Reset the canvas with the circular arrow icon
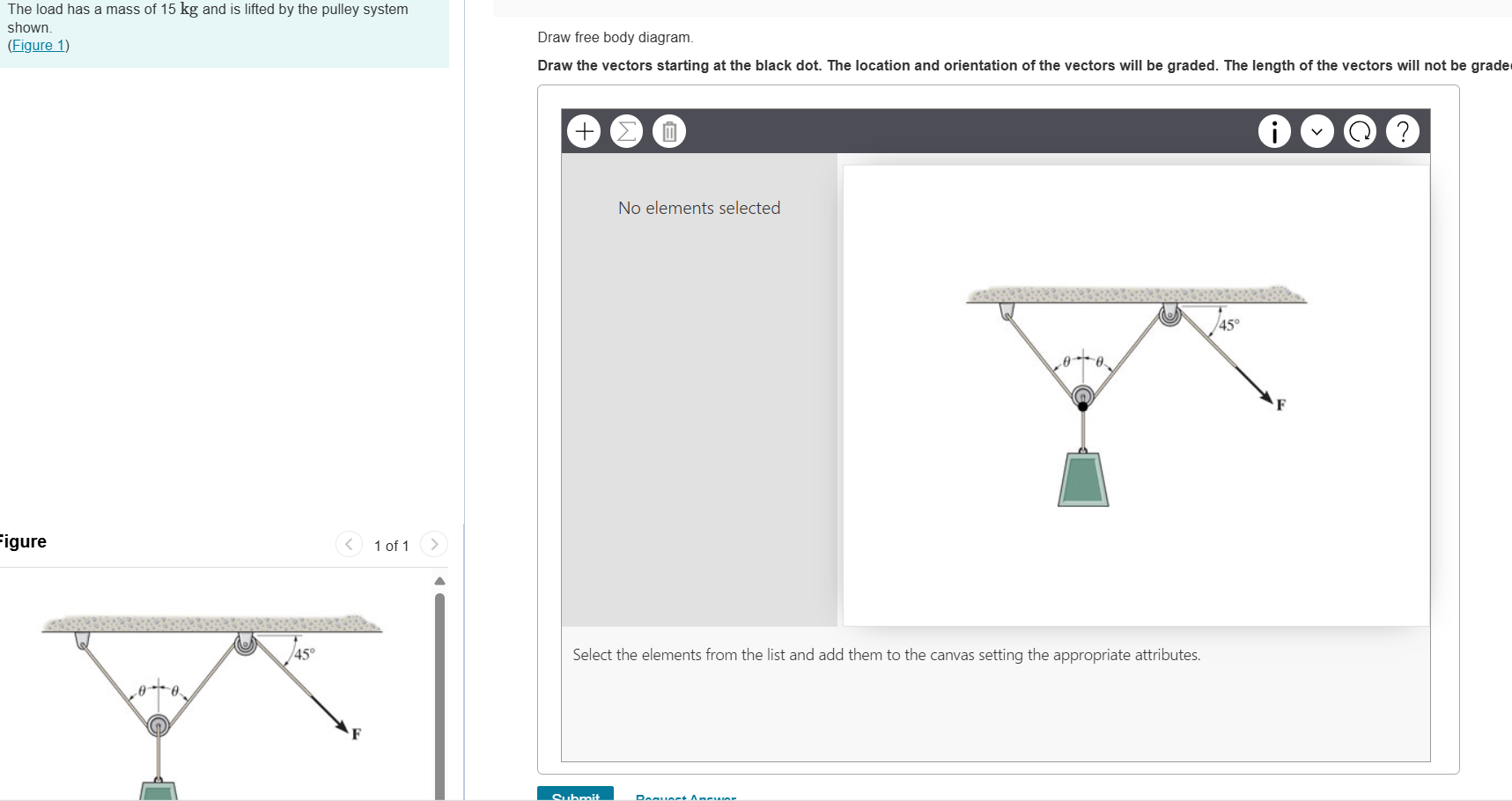 pos(1360,130)
